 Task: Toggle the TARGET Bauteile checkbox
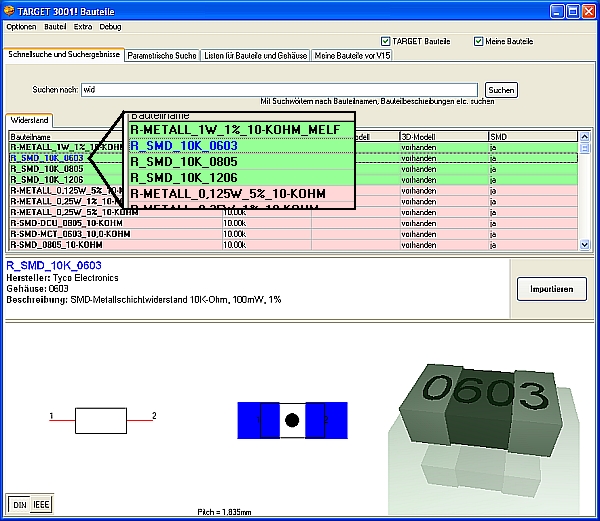386,41
